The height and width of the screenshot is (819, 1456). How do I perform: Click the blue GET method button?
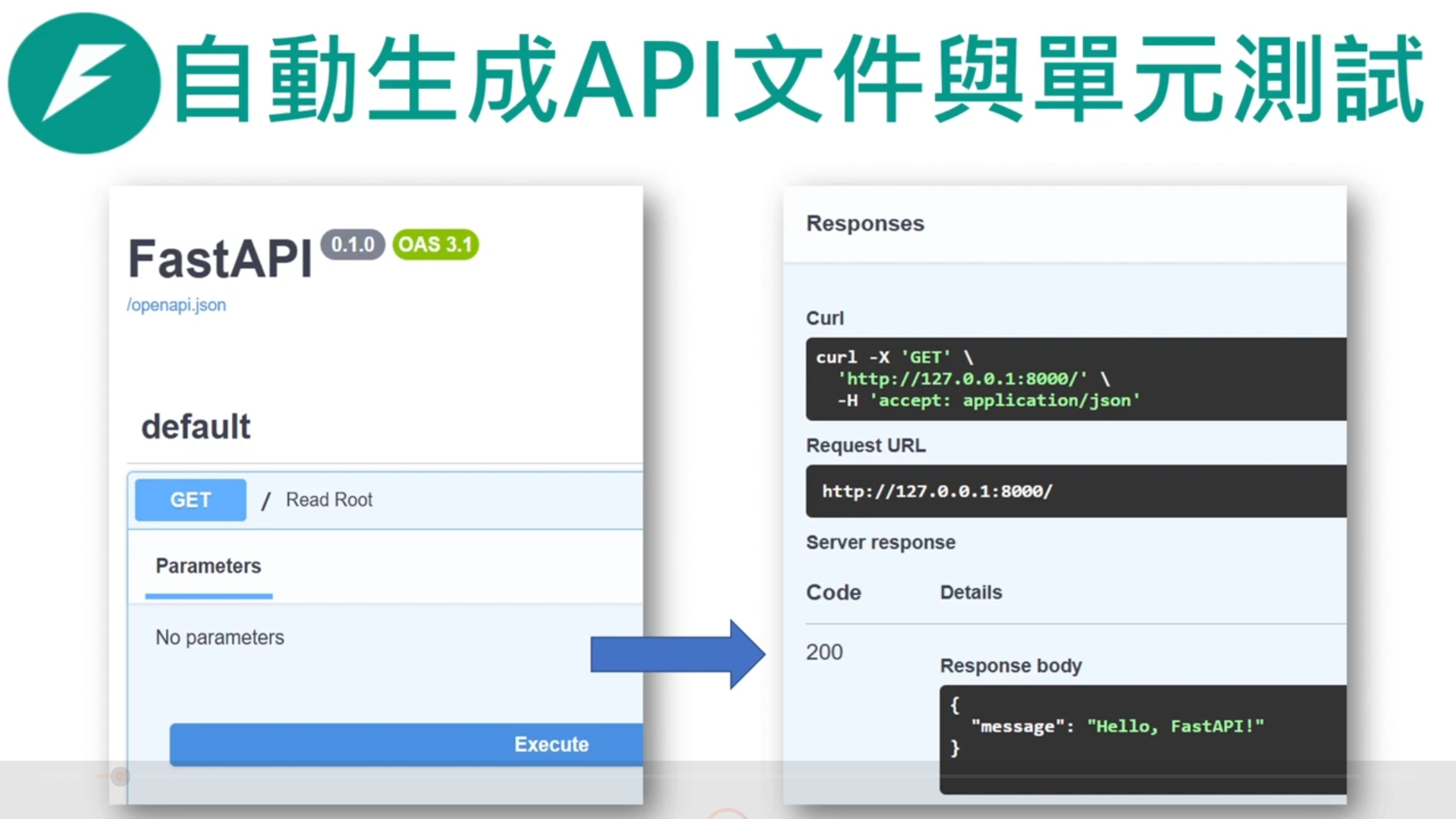point(190,500)
